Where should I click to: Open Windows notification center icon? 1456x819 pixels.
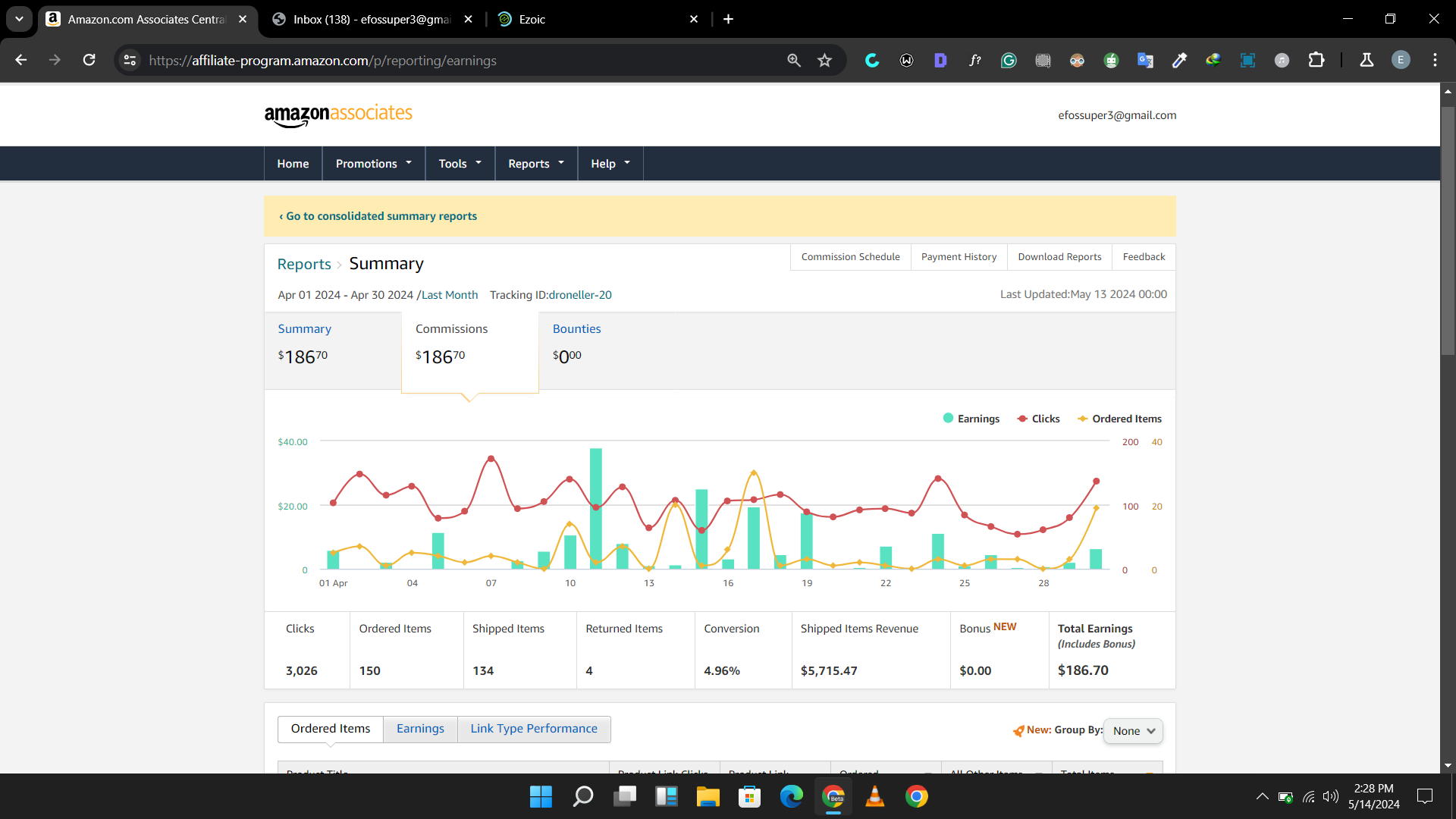(1425, 796)
